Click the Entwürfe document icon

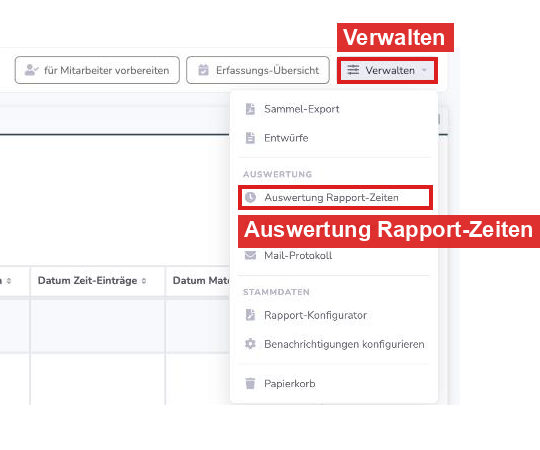pyautogui.click(x=250, y=138)
